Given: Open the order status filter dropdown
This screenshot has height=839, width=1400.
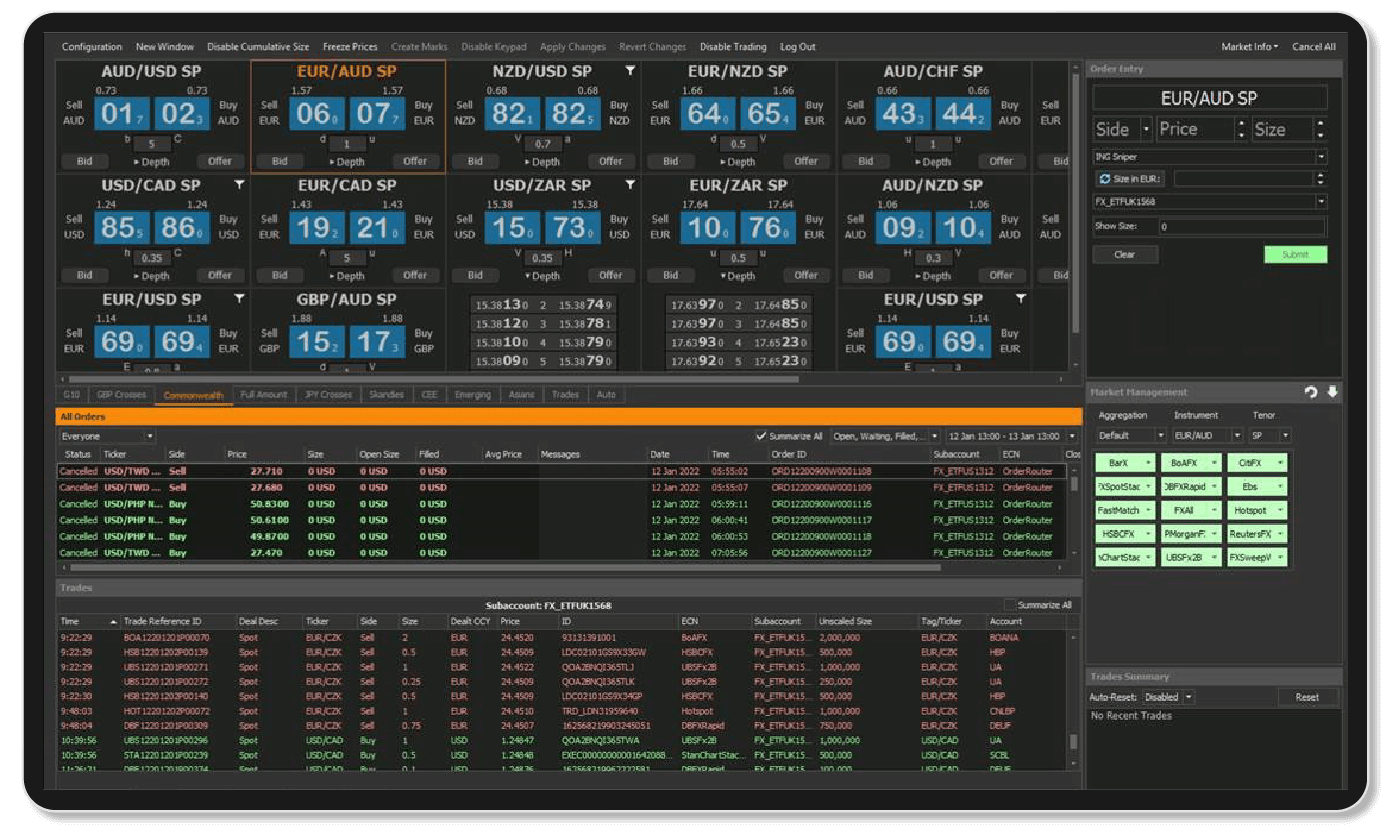Looking at the screenshot, I should (885, 436).
